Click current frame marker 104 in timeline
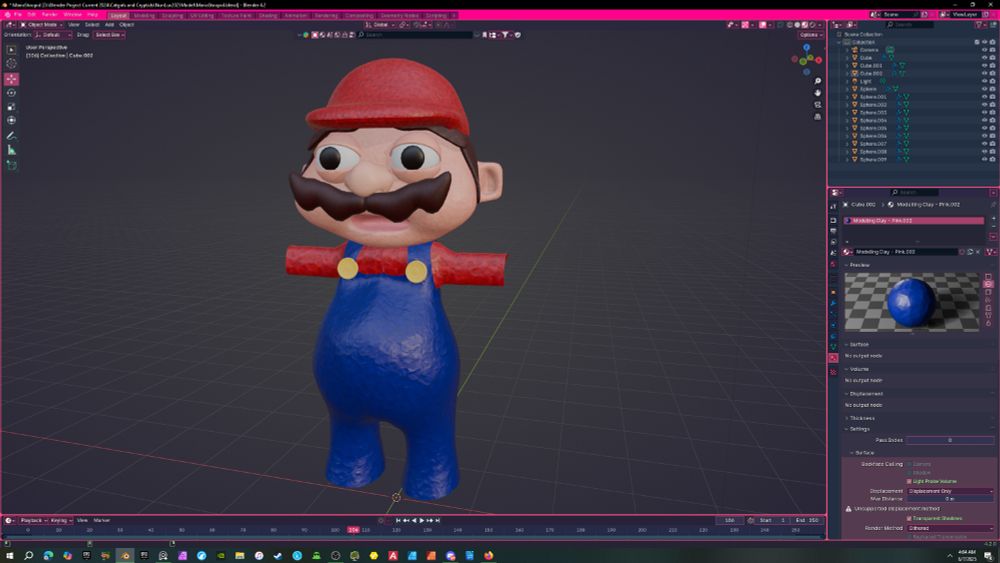This screenshot has width=1000, height=563. tap(353, 530)
